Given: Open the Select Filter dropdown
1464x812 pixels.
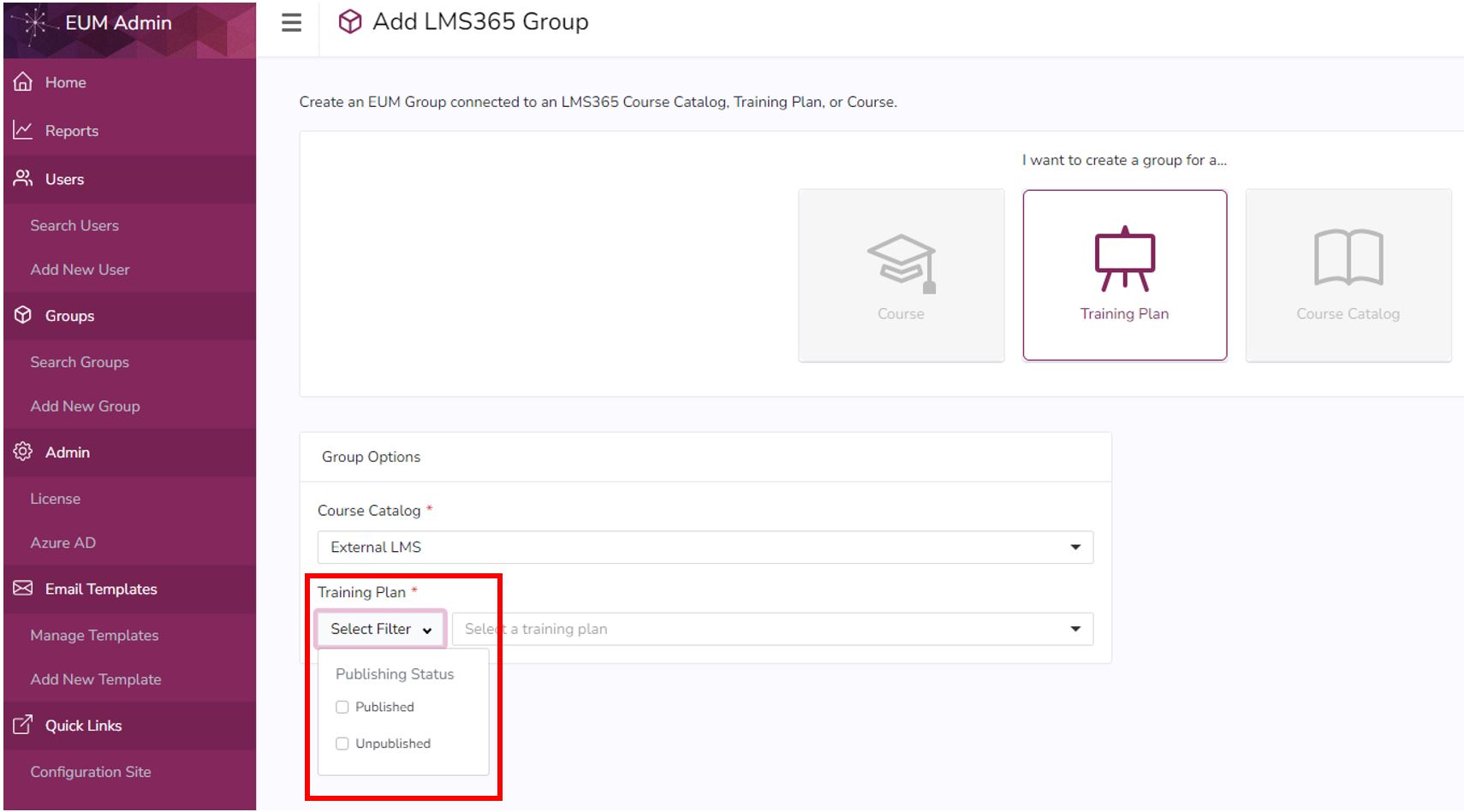Looking at the screenshot, I should click(380, 629).
